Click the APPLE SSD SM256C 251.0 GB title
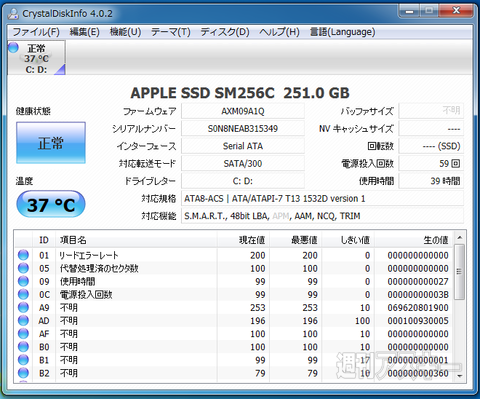 (x=240, y=93)
